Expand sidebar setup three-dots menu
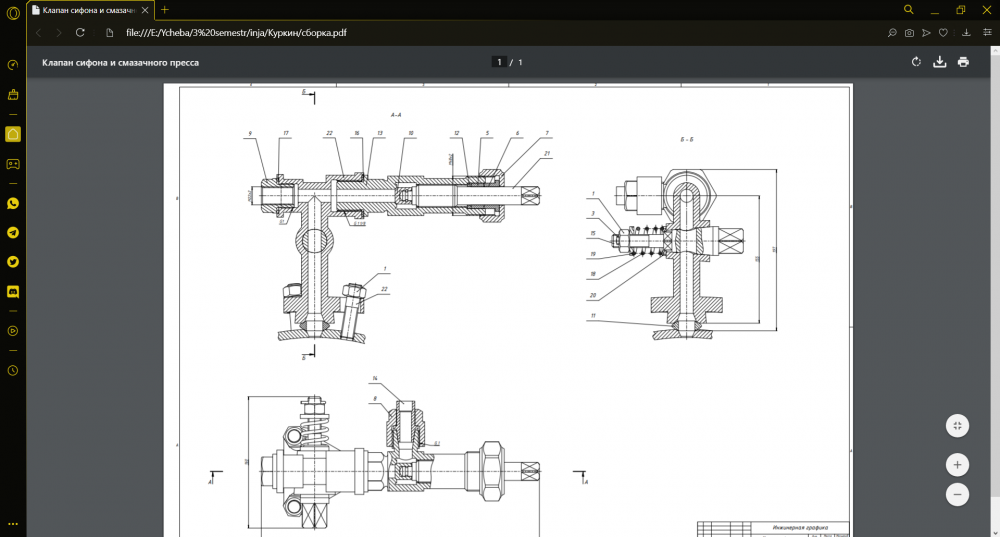Image resolution: width=1000 pixels, height=537 pixels. (13, 522)
